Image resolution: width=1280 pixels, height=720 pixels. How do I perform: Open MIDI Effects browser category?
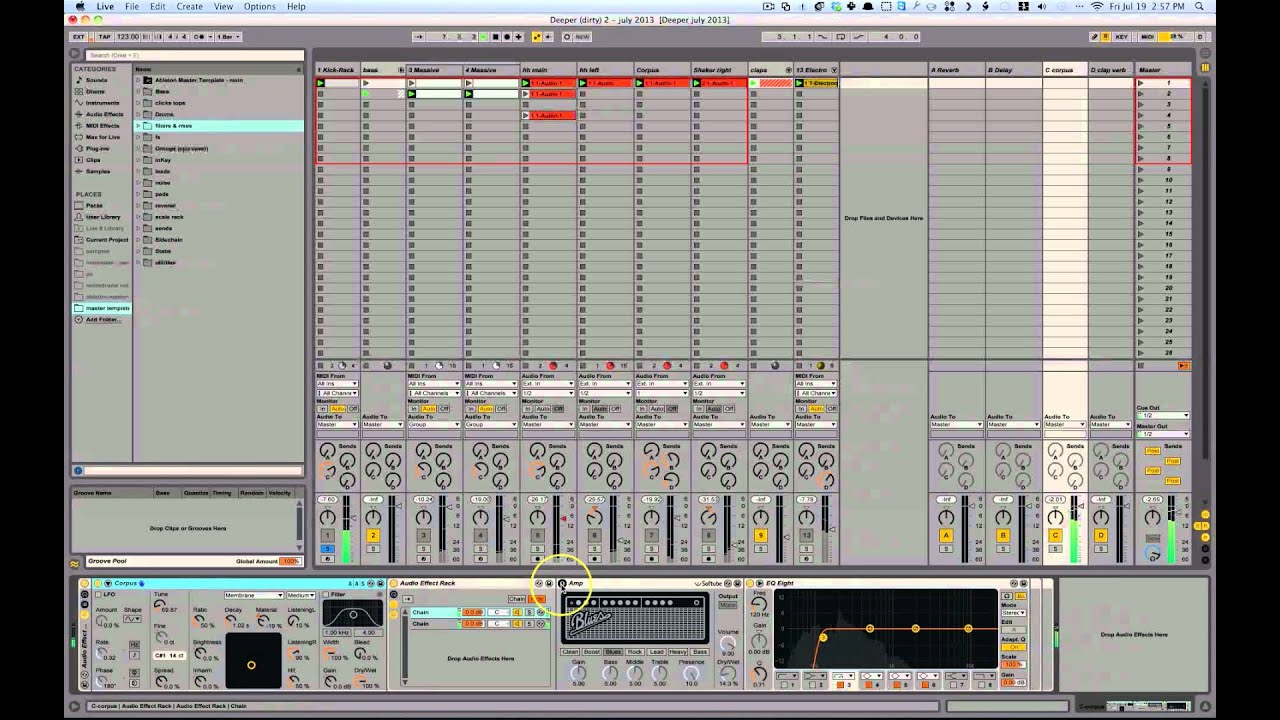[102, 126]
